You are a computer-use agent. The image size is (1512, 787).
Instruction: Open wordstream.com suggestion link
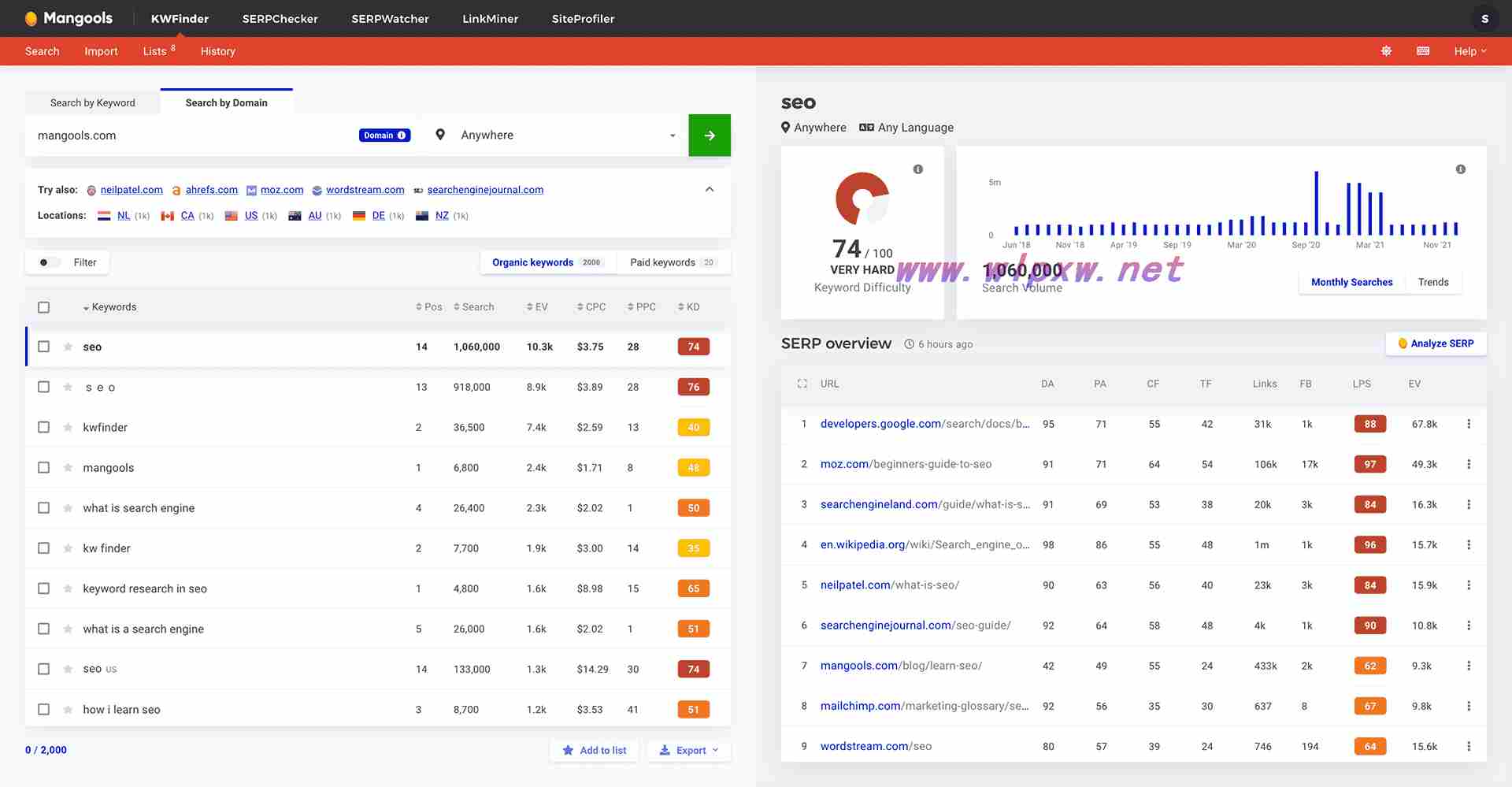point(365,190)
